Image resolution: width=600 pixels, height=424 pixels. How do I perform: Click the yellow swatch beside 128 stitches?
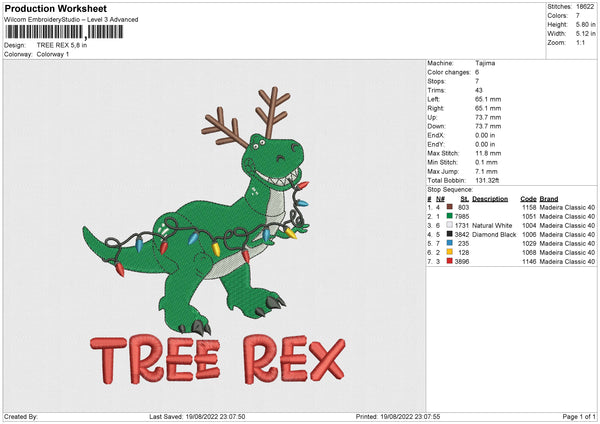[x=450, y=252]
